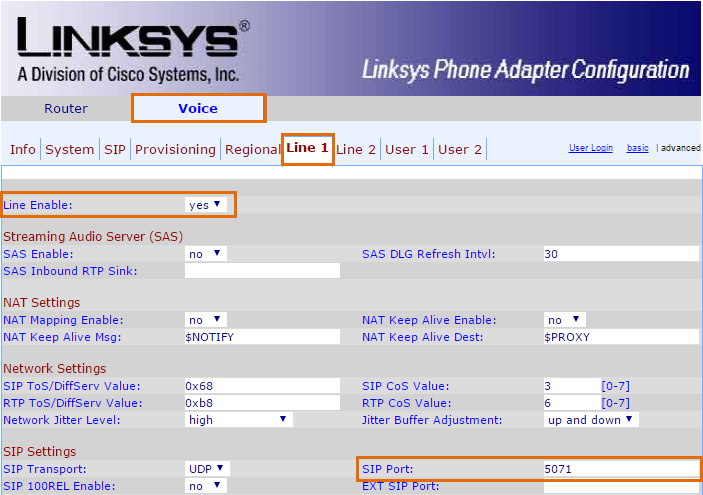Screen dimensions: 703x495
Task: Click the NAT Mapping Enable label
Action: 63,320
